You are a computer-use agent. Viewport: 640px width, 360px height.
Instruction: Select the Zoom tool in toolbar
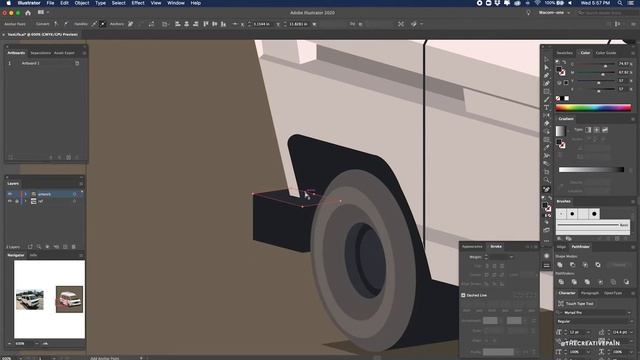pos(547,180)
